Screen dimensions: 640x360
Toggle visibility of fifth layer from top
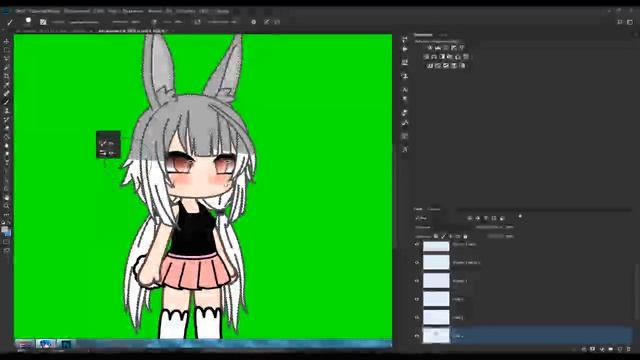(417, 317)
